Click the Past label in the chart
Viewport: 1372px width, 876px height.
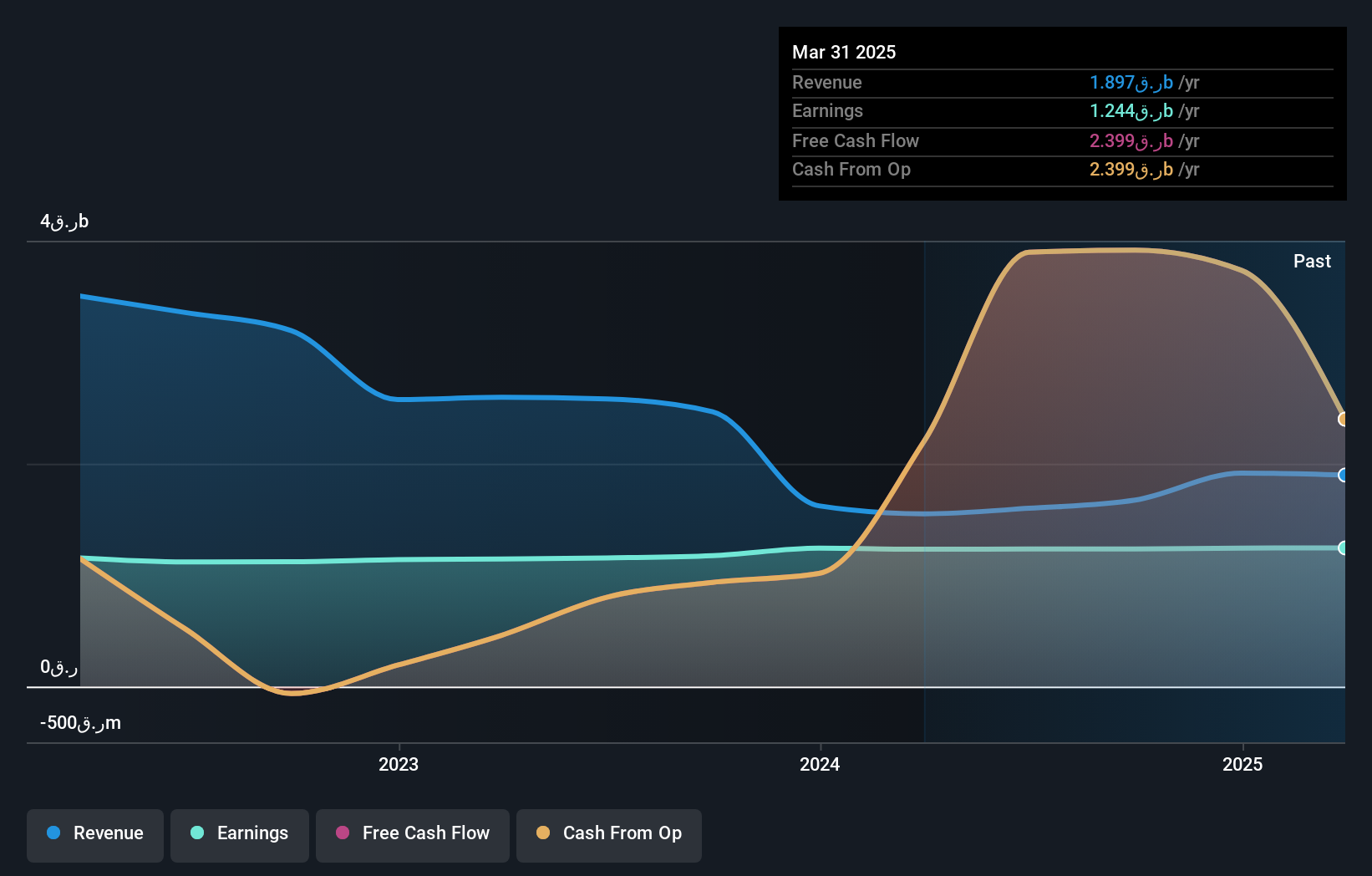coord(1312,261)
